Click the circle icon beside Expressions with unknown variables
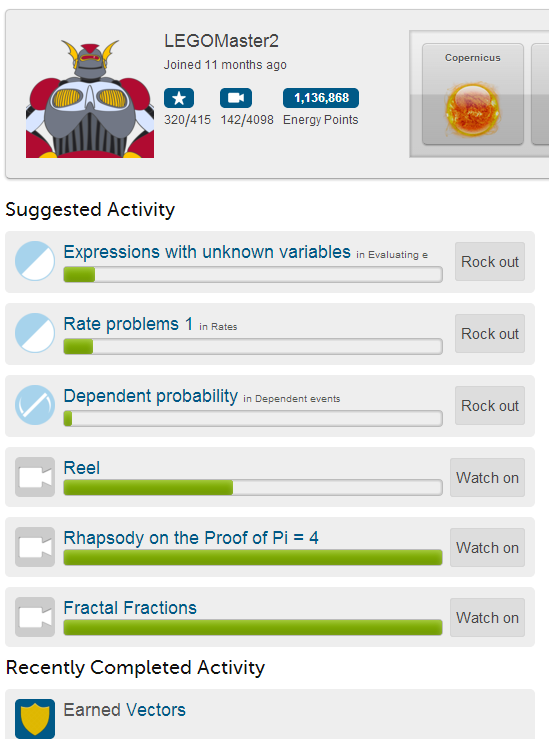 35,261
